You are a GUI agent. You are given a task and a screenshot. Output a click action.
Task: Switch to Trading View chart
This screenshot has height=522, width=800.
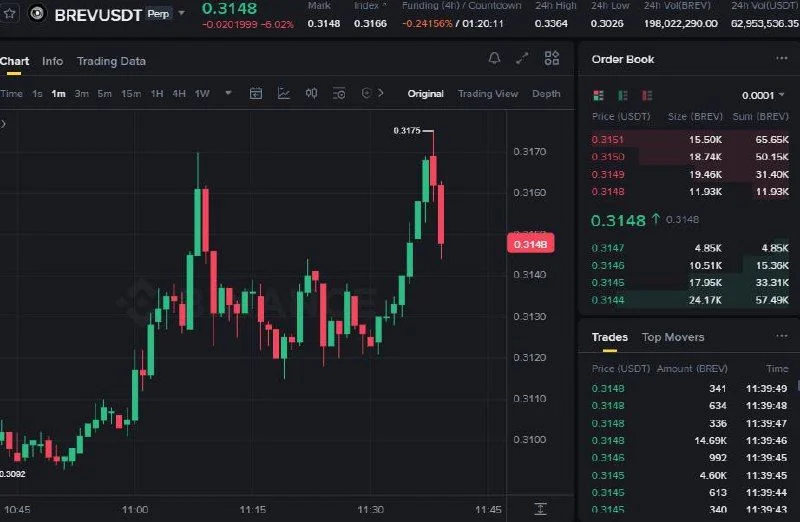pyautogui.click(x=488, y=94)
